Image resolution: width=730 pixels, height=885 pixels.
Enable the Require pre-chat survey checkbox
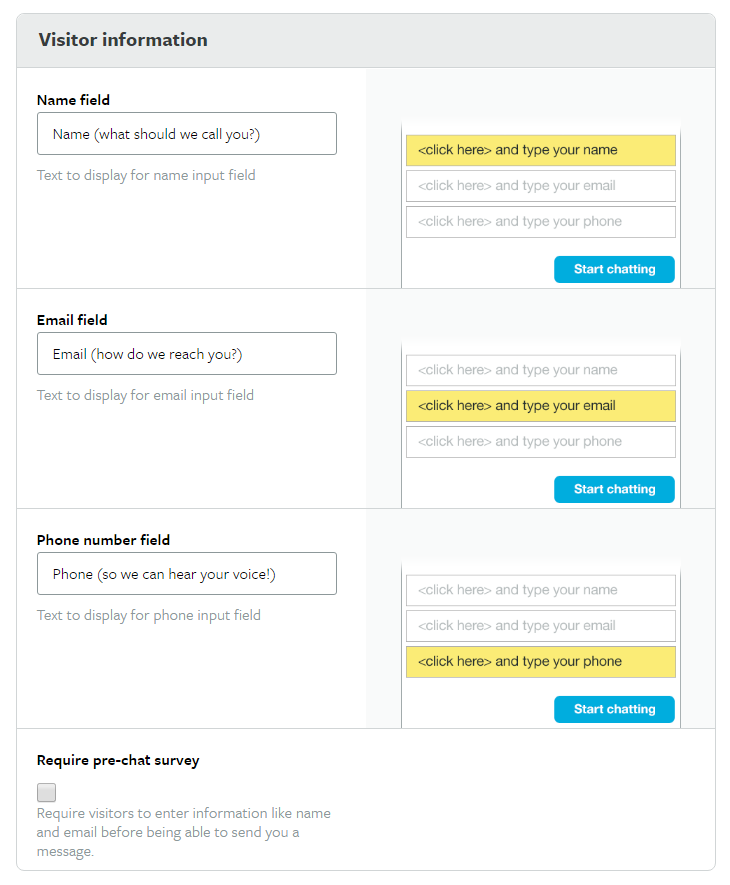[x=46, y=793]
